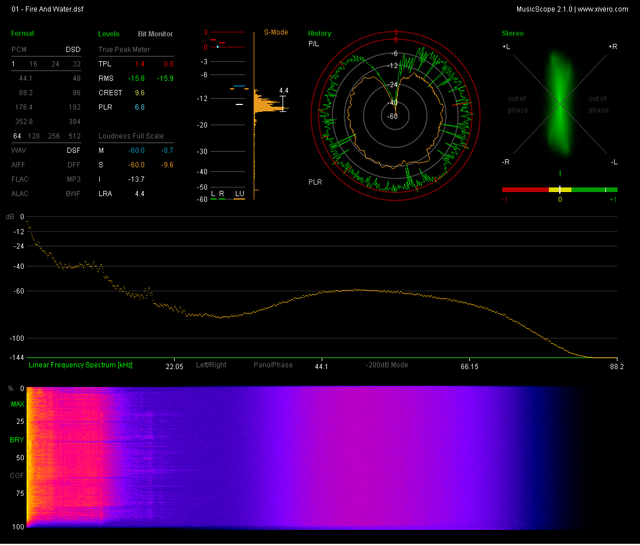640x545 pixels.
Task: Select 176.4 sample rate
Action: pyautogui.click(x=24, y=107)
